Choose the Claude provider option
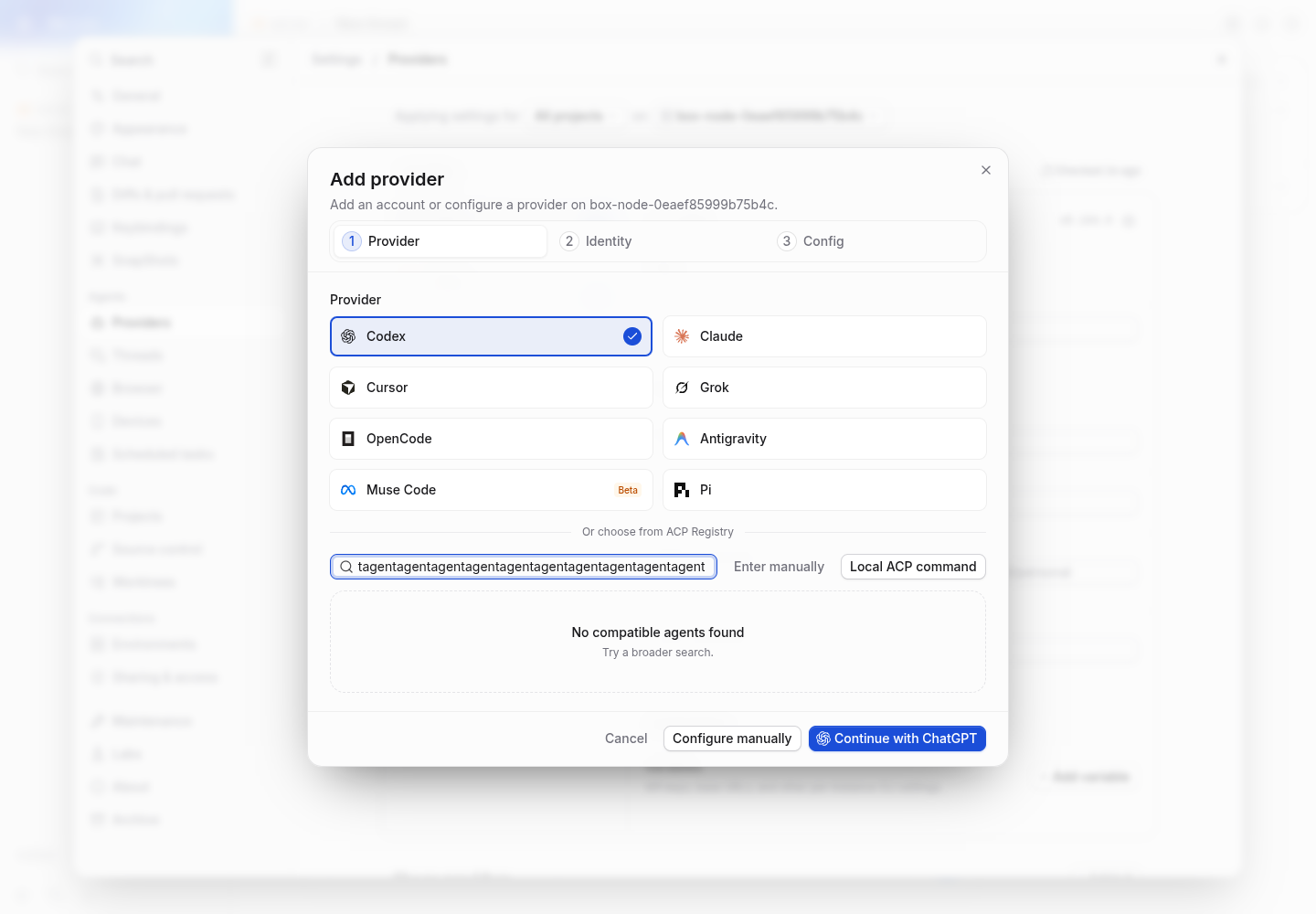The image size is (1316, 914). pyautogui.click(x=824, y=336)
